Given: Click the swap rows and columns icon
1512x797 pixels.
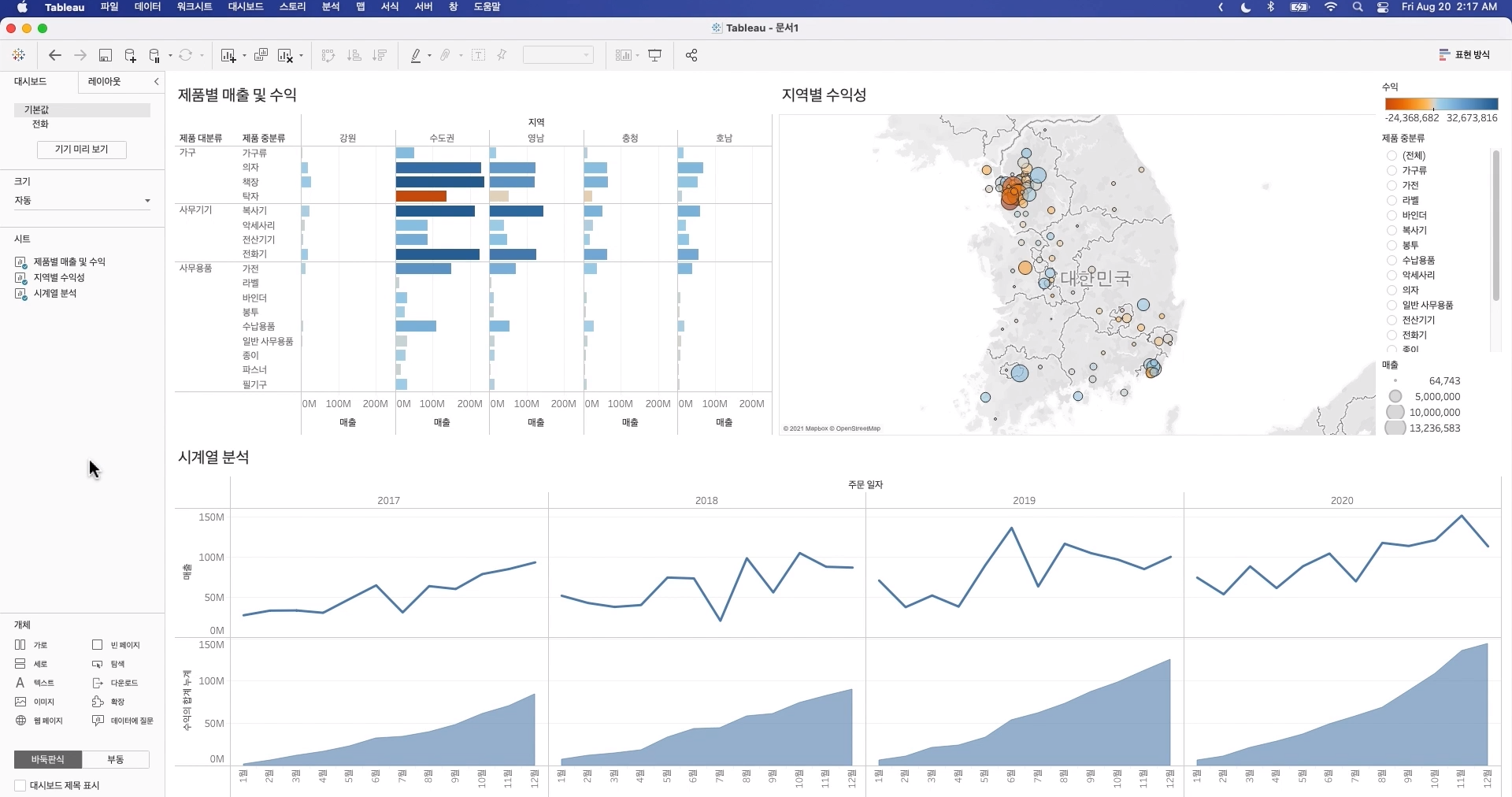Looking at the screenshot, I should point(328,55).
